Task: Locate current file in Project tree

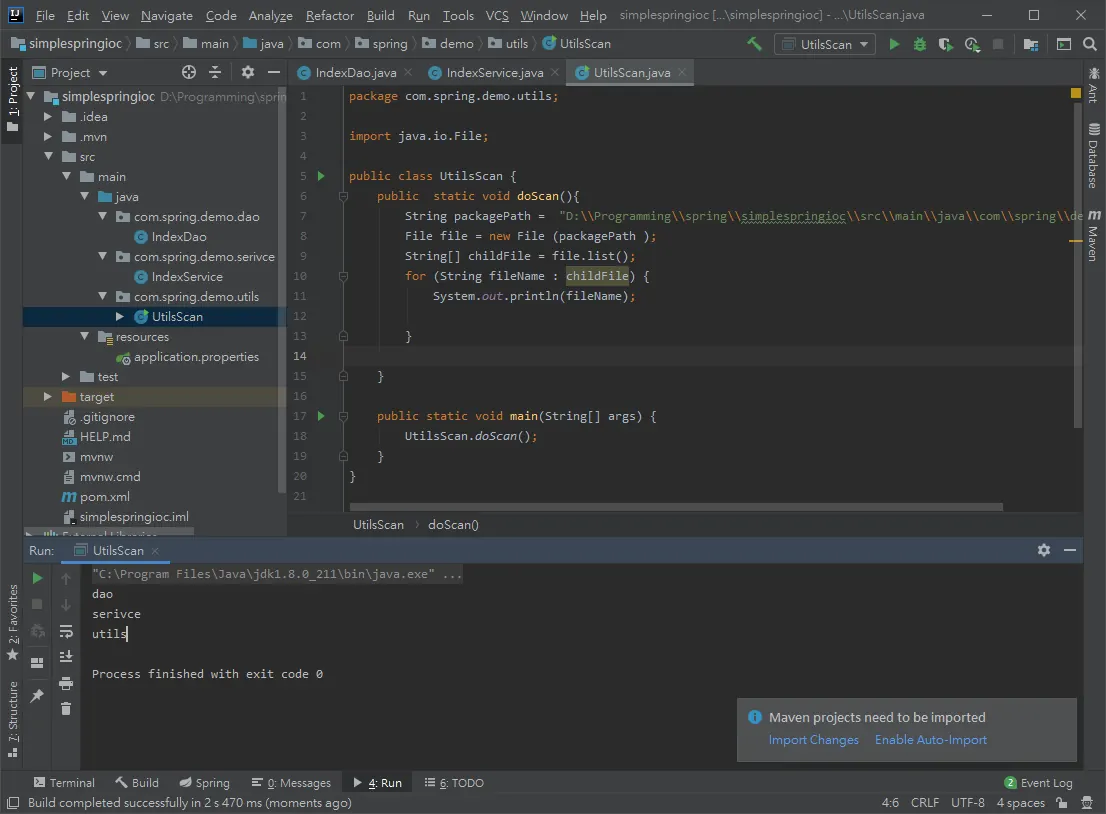Action: coord(188,72)
